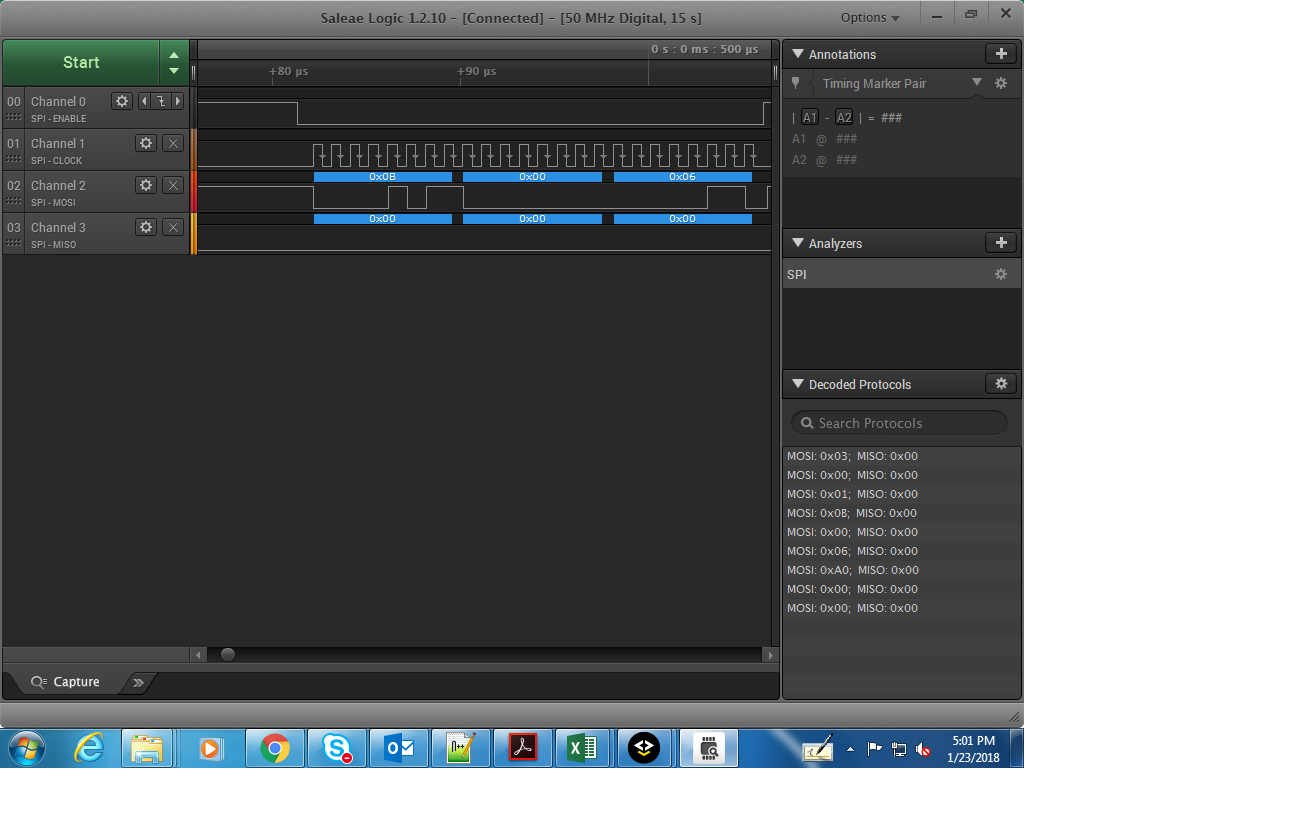The height and width of the screenshot is (836, 1303).
Task: Select Channel 2 SPI - MOSI label
Action: (53, 203)
